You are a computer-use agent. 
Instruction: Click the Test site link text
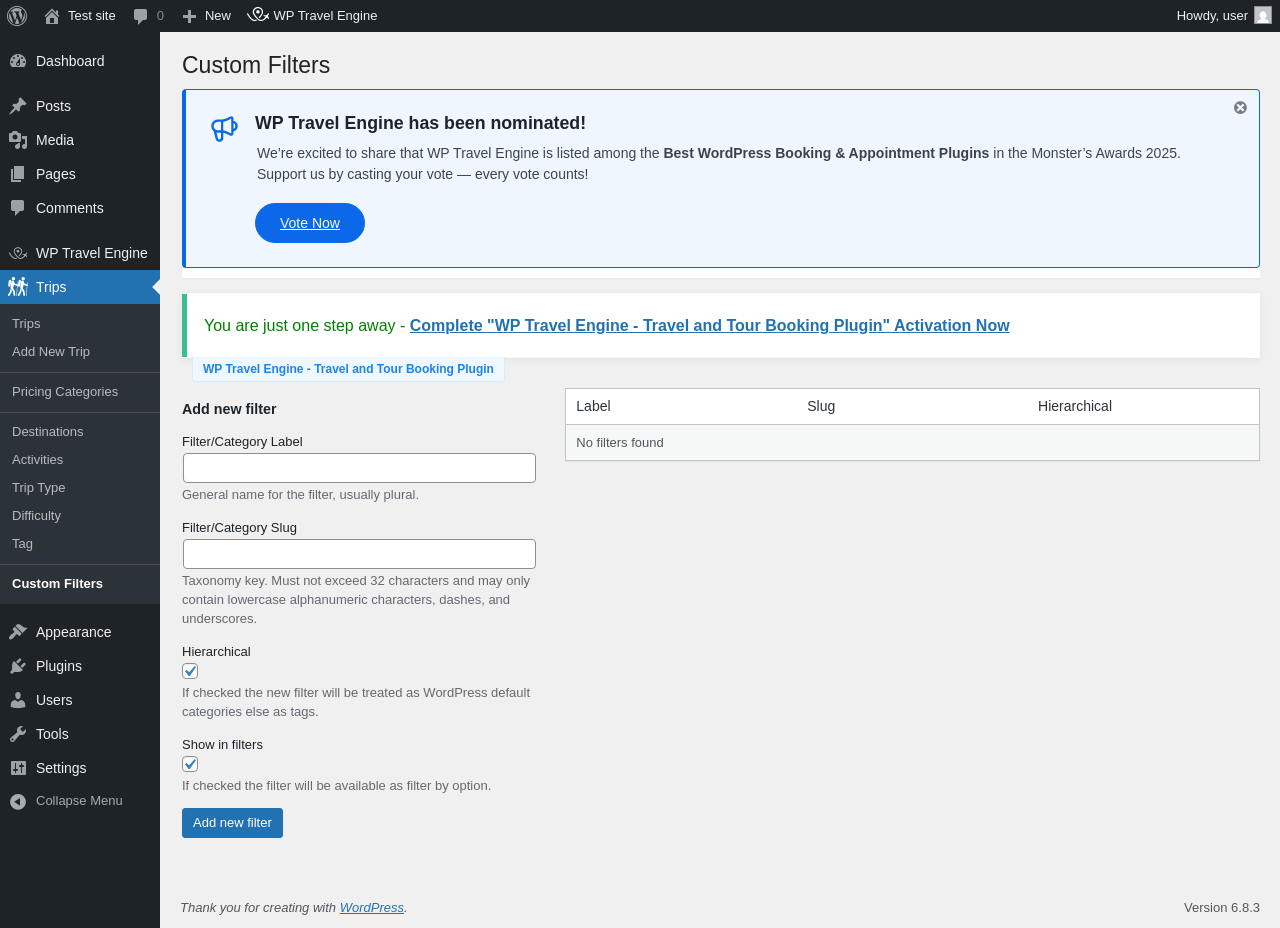(92, 16)
